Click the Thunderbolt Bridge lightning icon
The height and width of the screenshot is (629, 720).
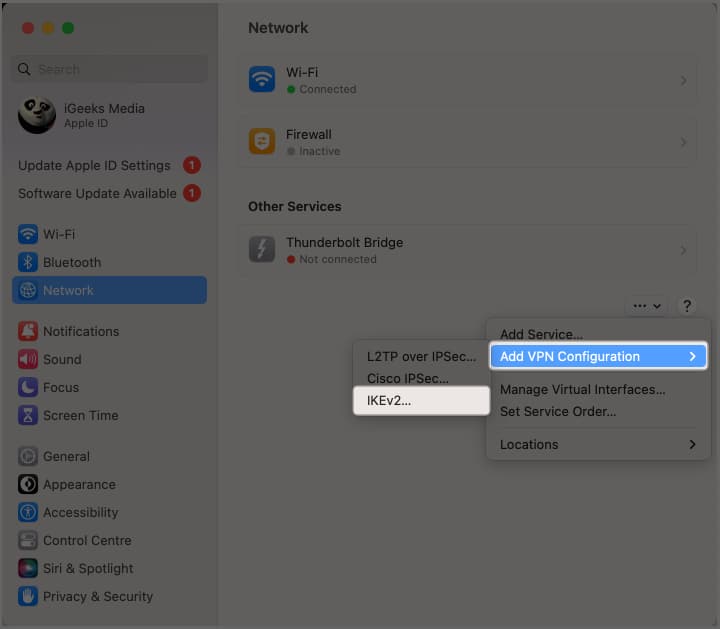click(262, 249)
